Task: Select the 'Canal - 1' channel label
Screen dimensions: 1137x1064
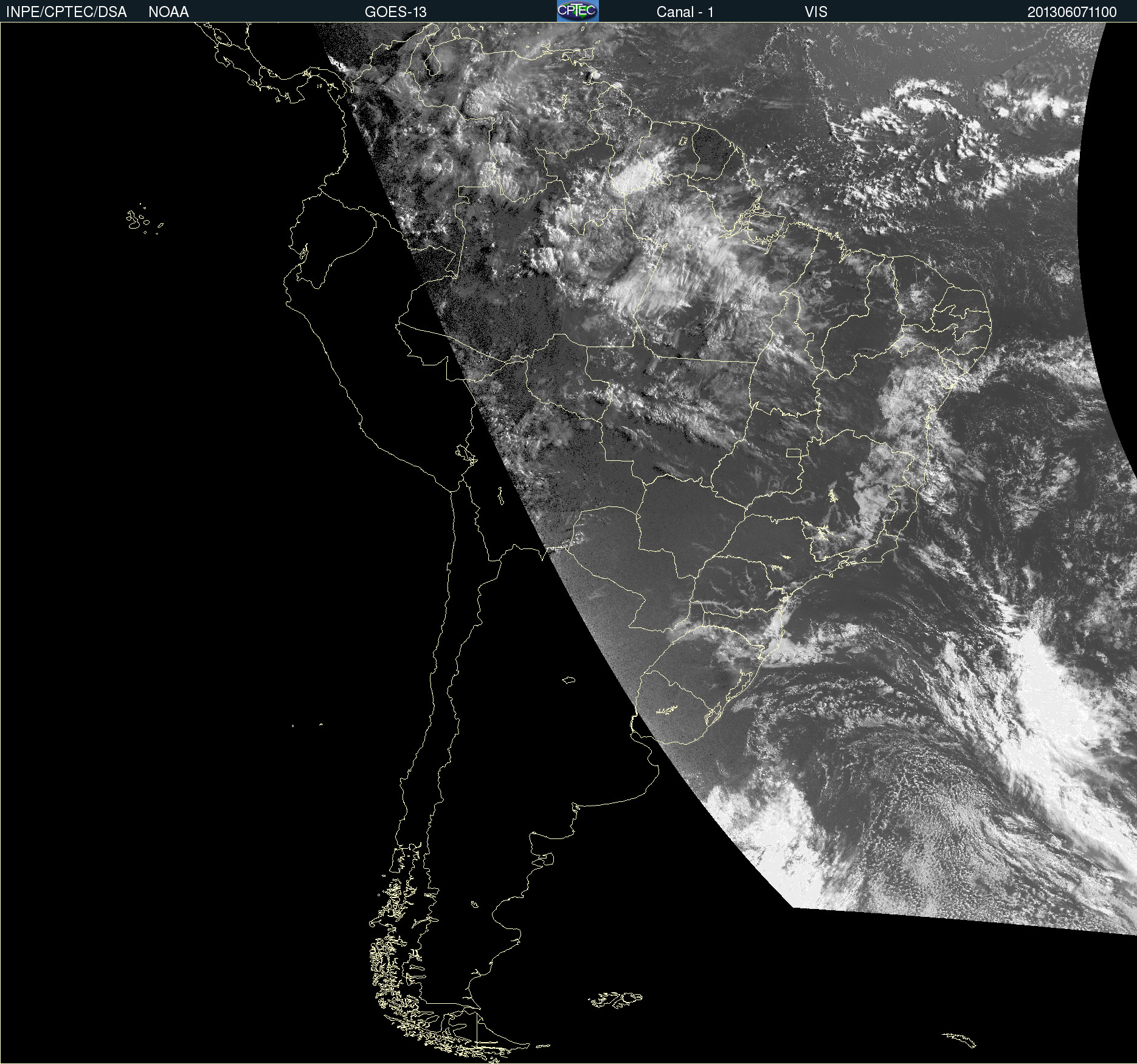Action: (x=685, y=12)
